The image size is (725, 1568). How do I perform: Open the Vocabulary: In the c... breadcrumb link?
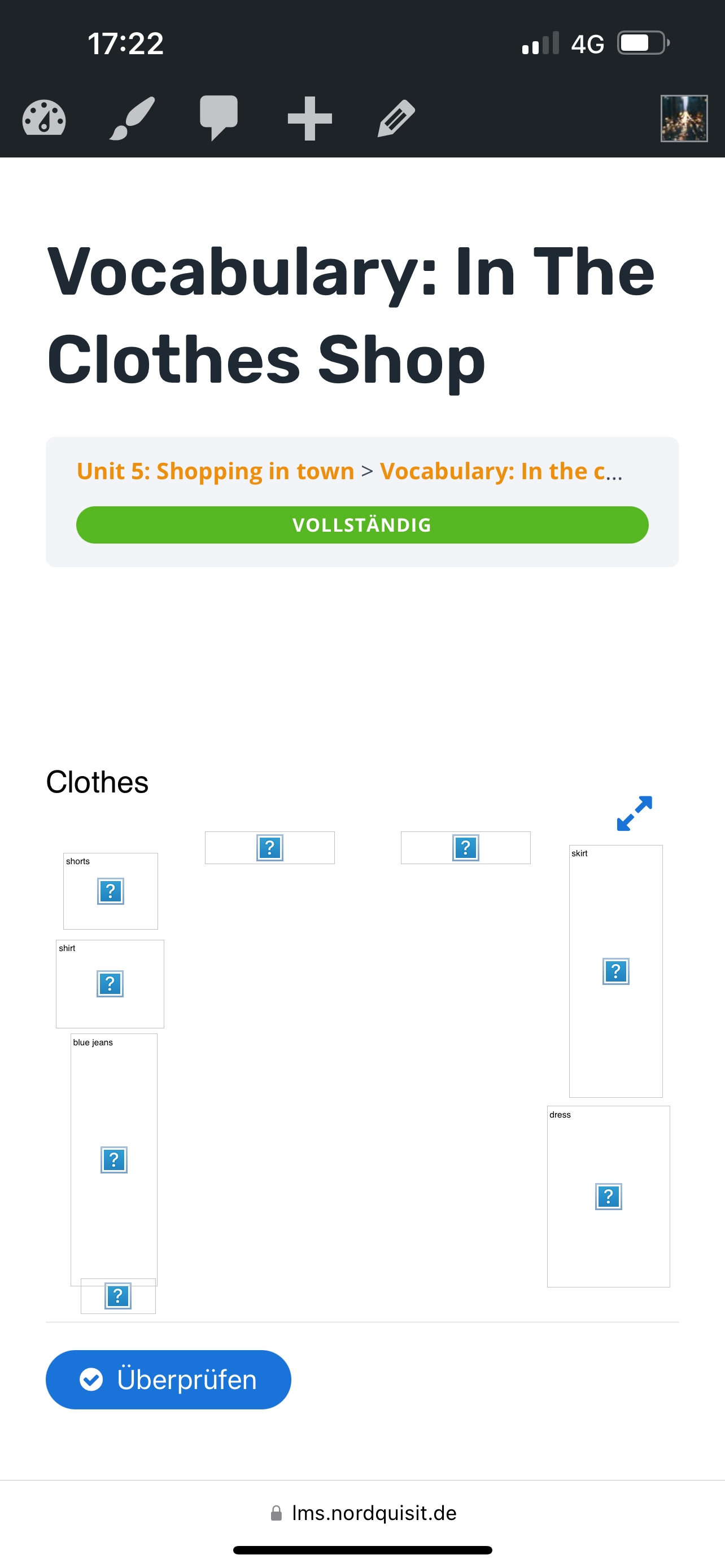pos(501,471)
